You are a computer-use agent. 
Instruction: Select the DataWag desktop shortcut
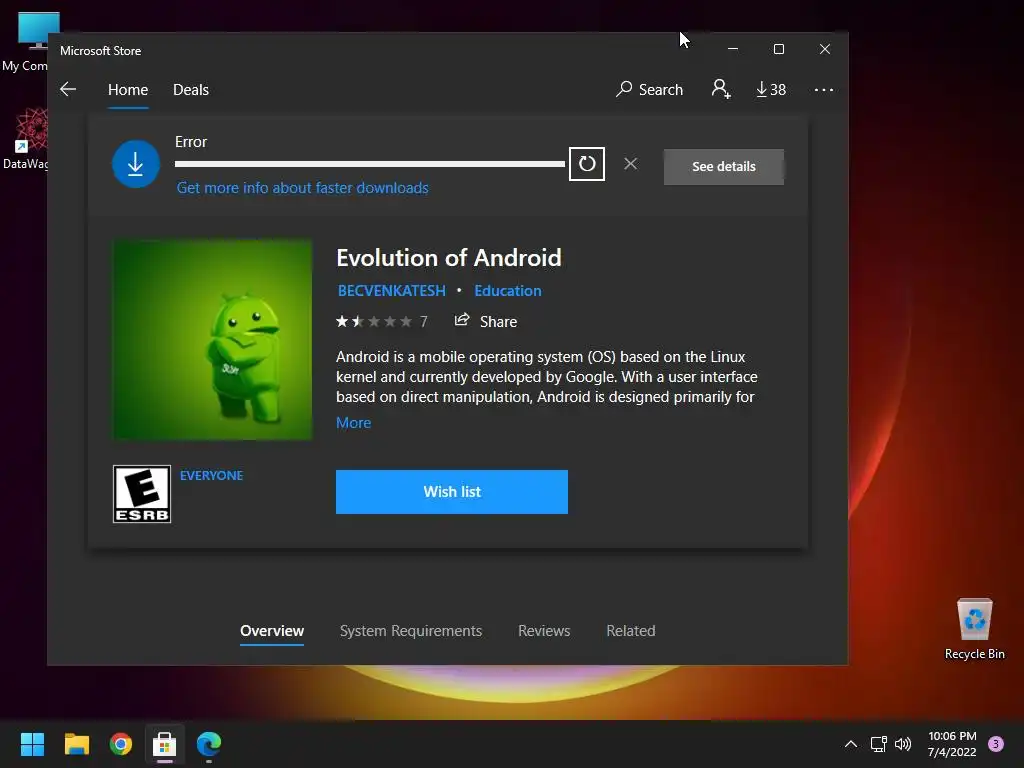point(26,139)
